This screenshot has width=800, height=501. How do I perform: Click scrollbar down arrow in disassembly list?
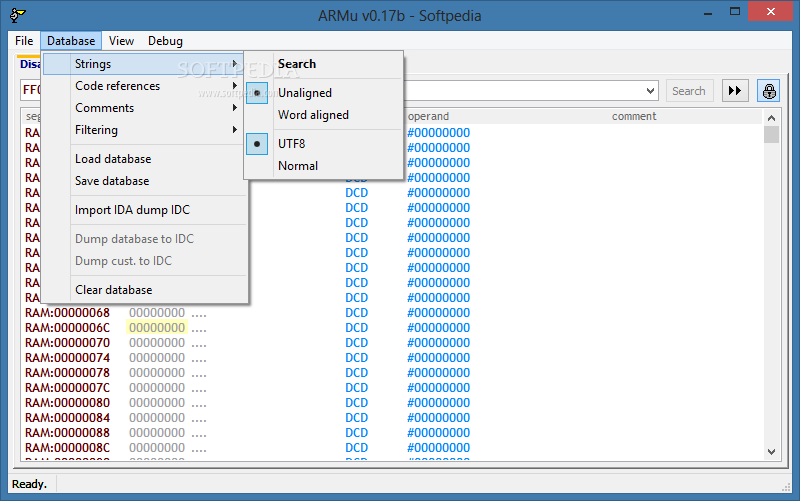(771, 452)
